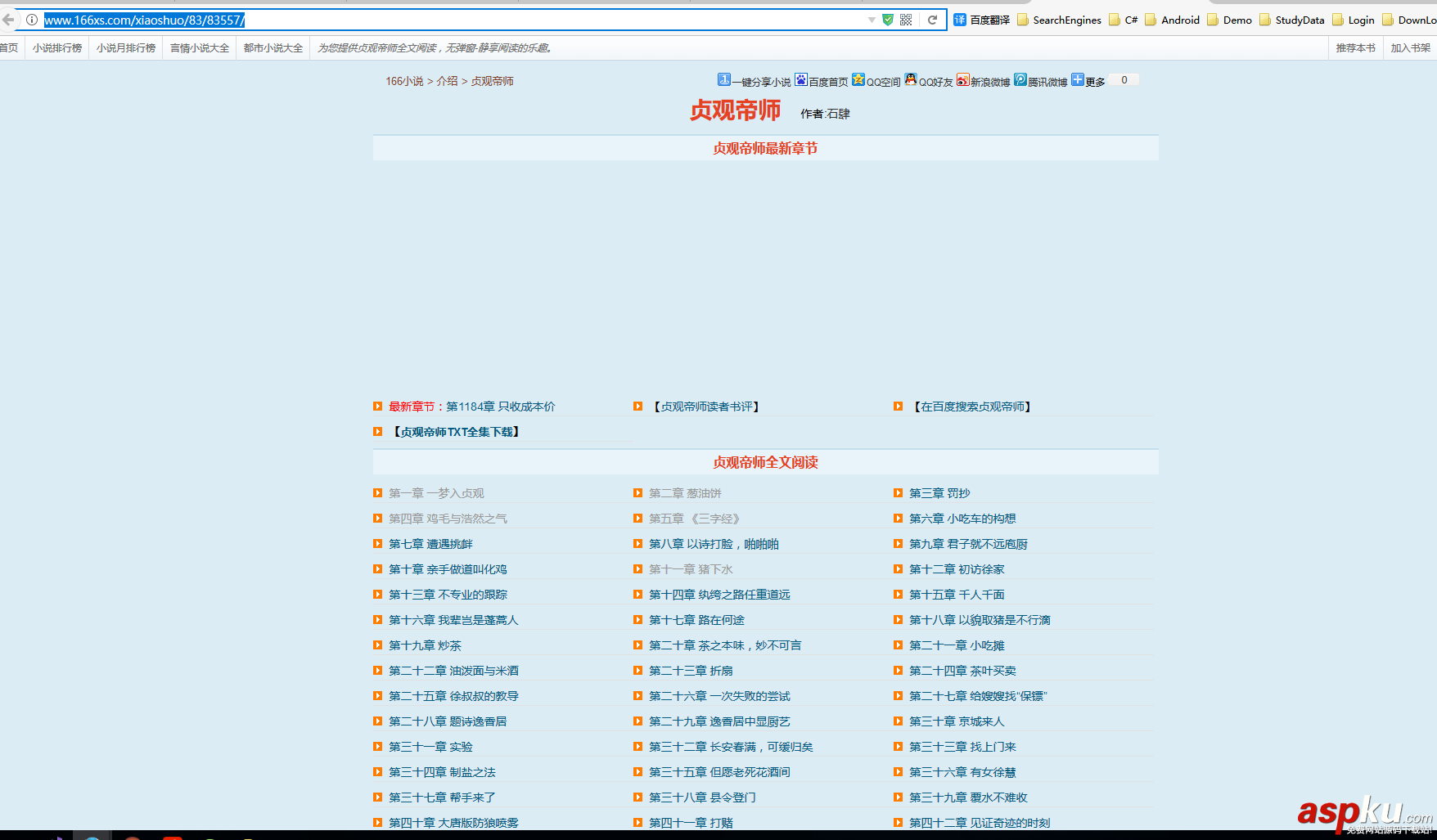Share to 百度首页 via paw icon
The image size is (1437, 840).
(801, 79)
